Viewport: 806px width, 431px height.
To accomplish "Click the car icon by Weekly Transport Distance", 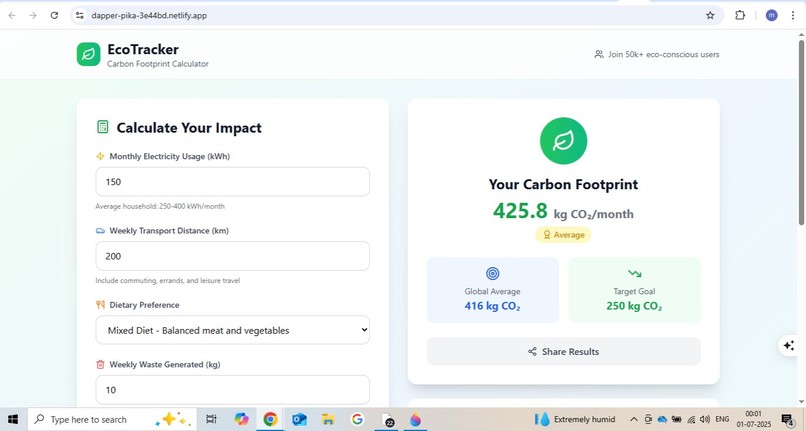I will (100, 231).
